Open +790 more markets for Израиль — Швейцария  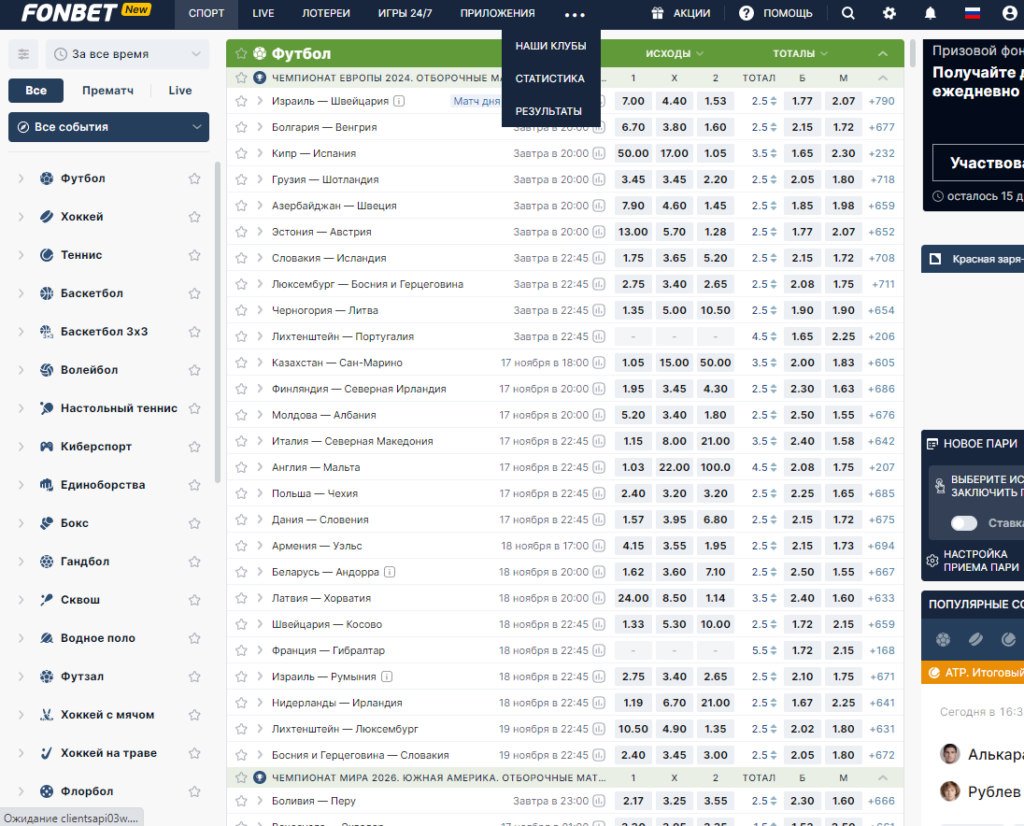pyautogui.click(x=882, y=101)
